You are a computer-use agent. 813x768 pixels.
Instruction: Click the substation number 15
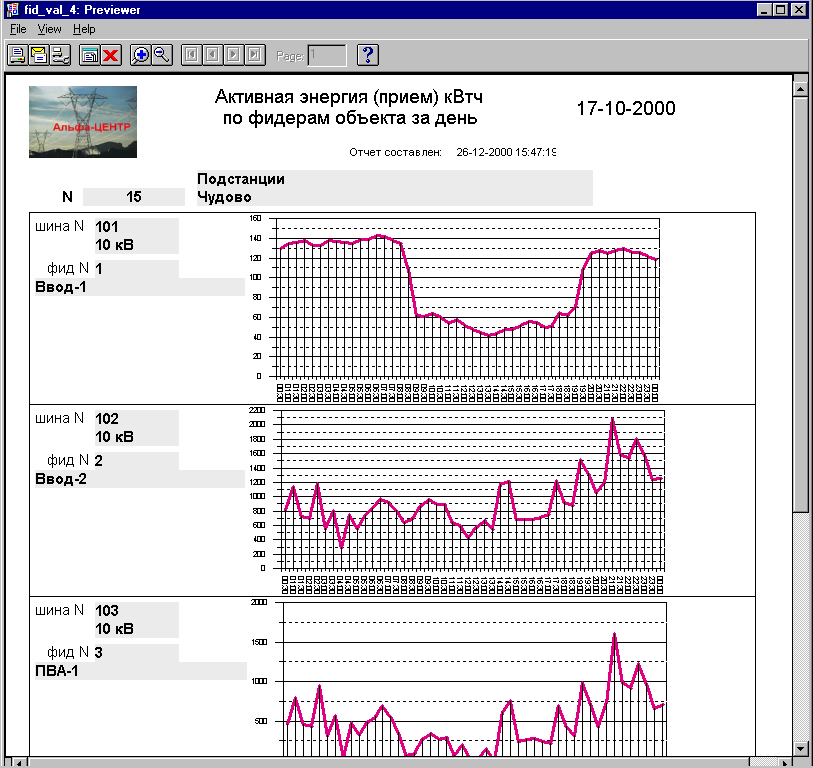click(134, 197)
